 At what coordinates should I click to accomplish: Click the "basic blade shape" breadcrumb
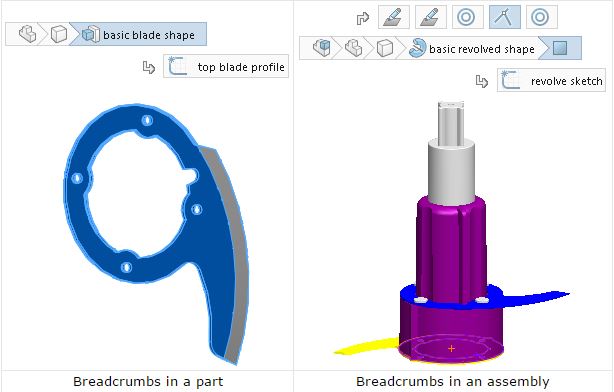point(138,34)
